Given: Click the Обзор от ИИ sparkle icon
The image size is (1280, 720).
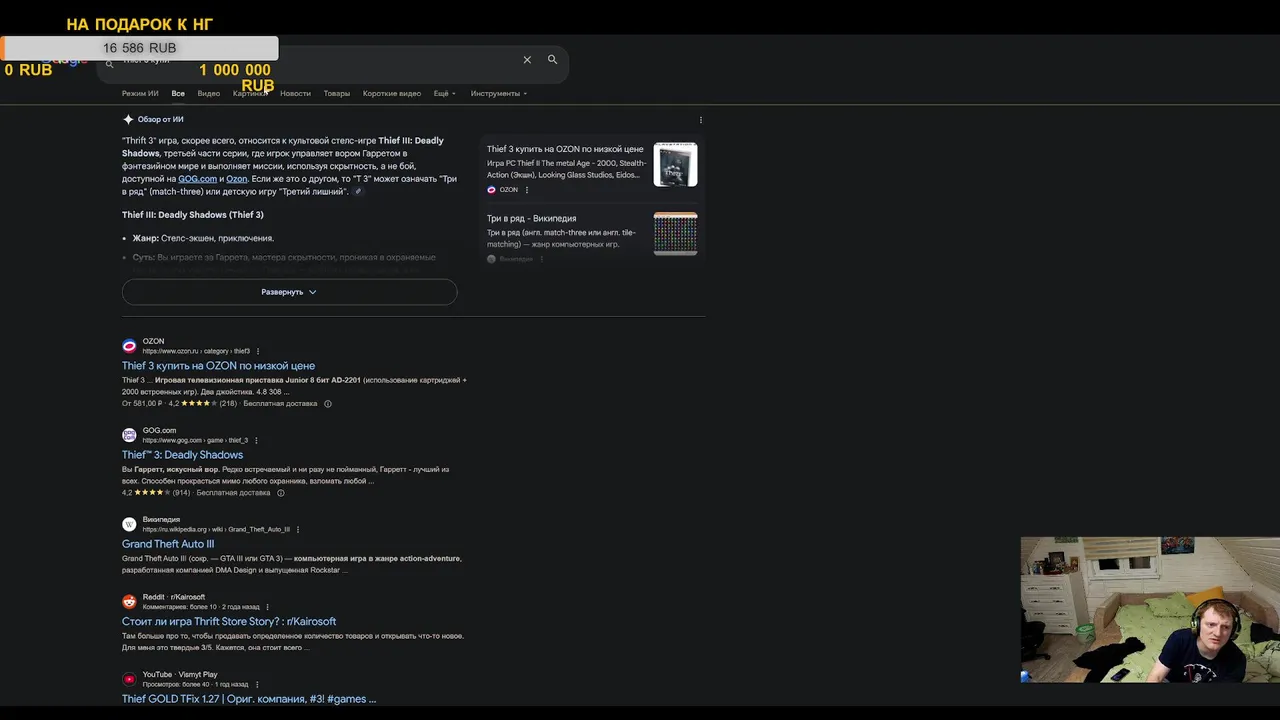Looking at the screenshot, I should pyautogui.click(x=128, y=119).
